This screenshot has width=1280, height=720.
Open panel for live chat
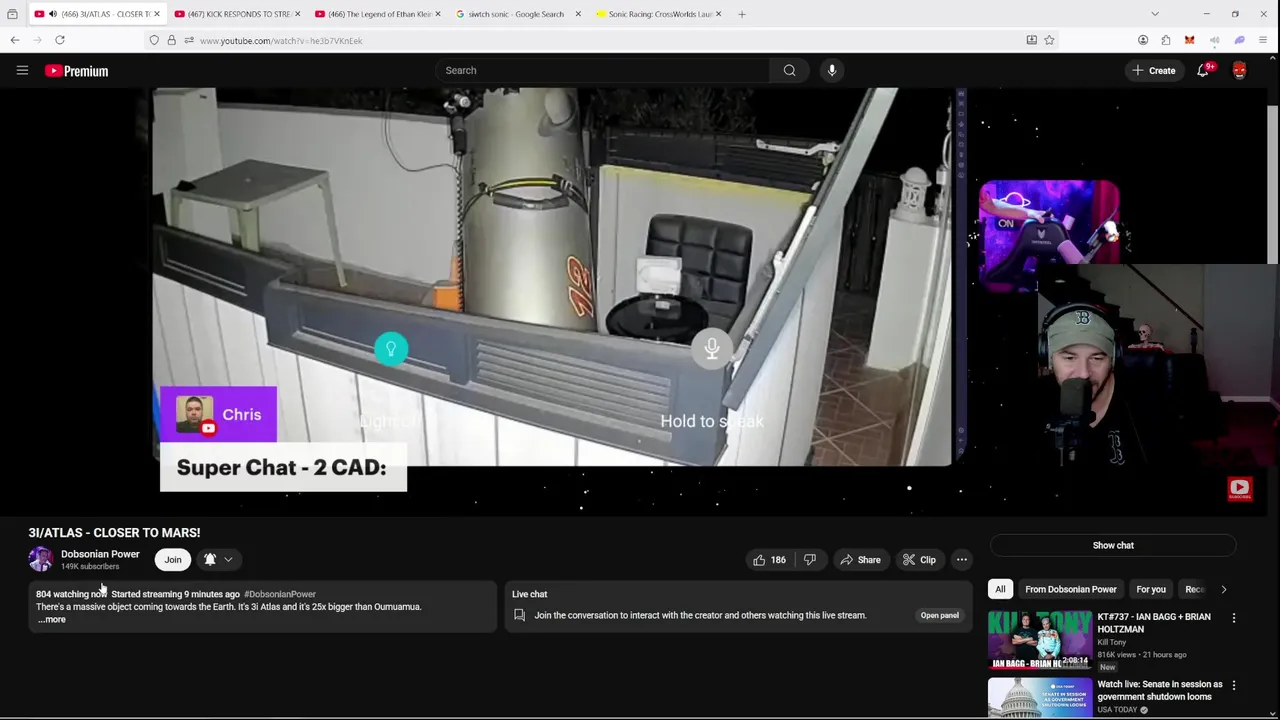[939, 615]
